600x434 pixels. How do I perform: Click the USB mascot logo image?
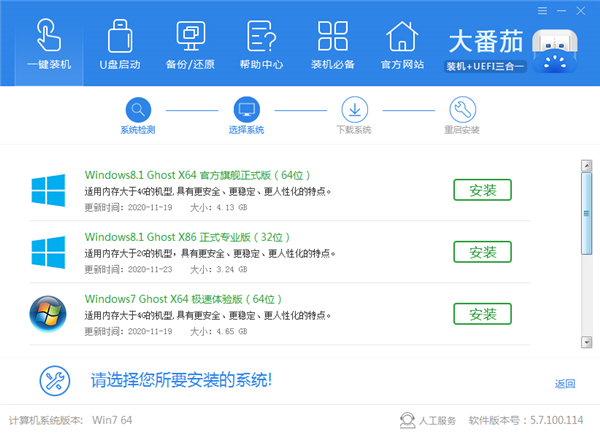(554, 51)
